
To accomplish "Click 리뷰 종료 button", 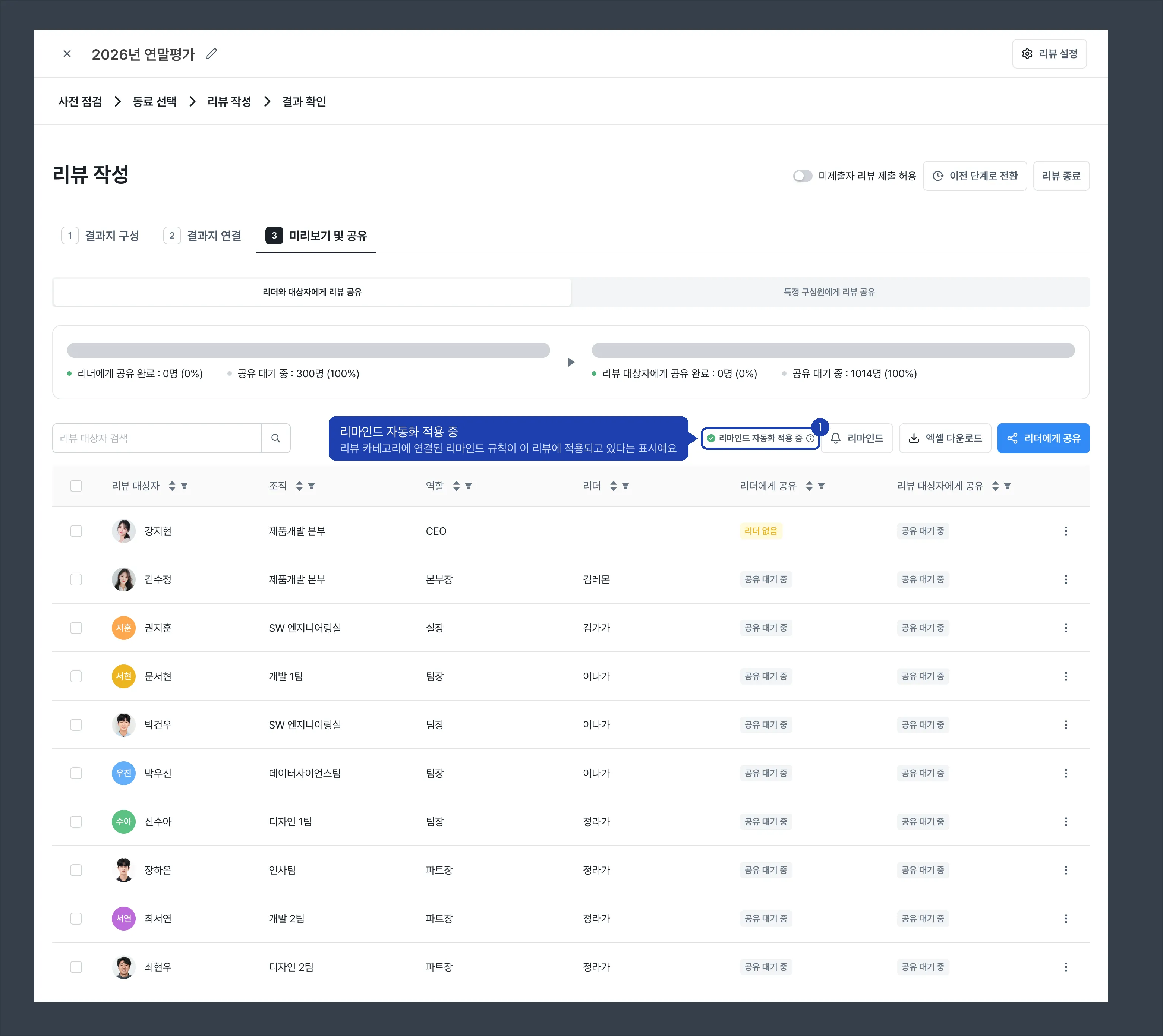I will (1060, 176).
